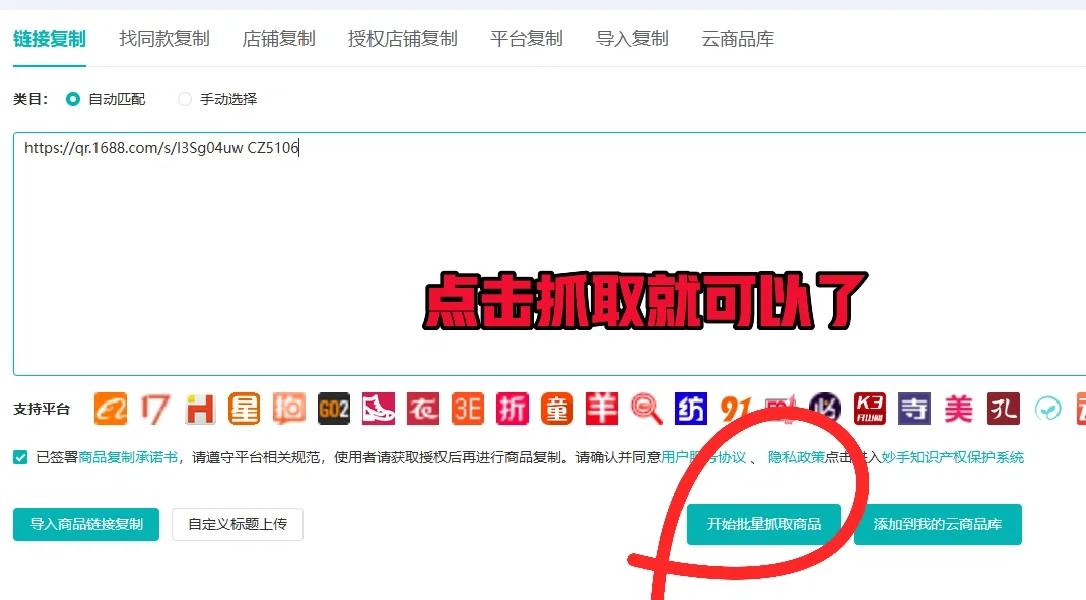This screenshot has height=600, width=1086.
Task: Click the magnifier search platform icon
Action: tap(645, 408)
